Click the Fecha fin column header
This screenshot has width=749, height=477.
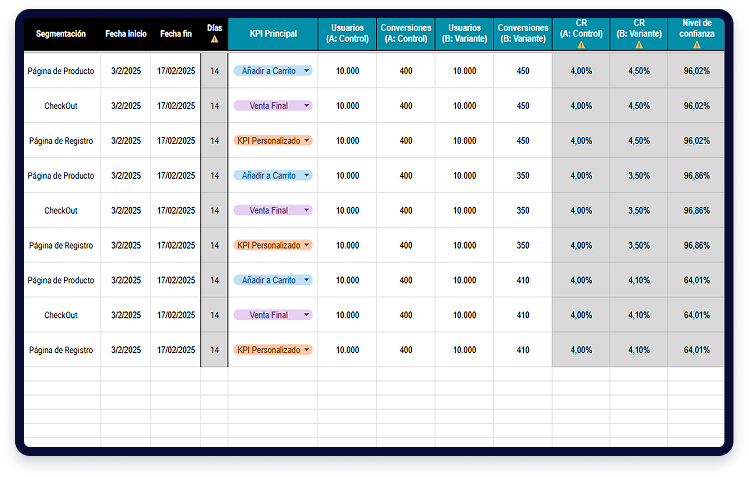click(x=174, y=34)
